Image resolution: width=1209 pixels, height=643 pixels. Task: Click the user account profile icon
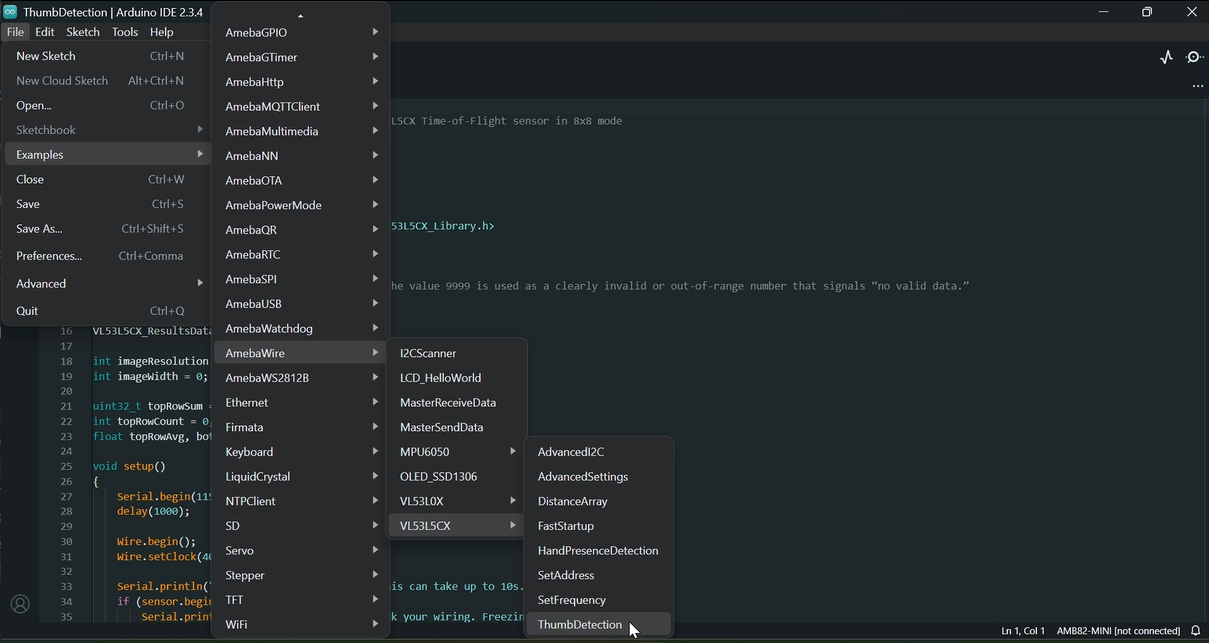tap(20, 604)
